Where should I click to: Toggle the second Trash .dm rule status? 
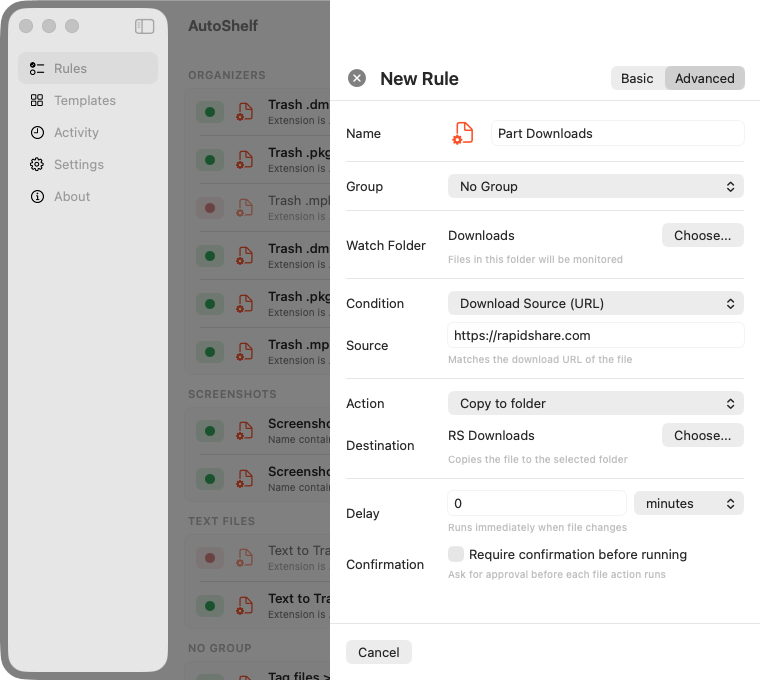(210, 256)
